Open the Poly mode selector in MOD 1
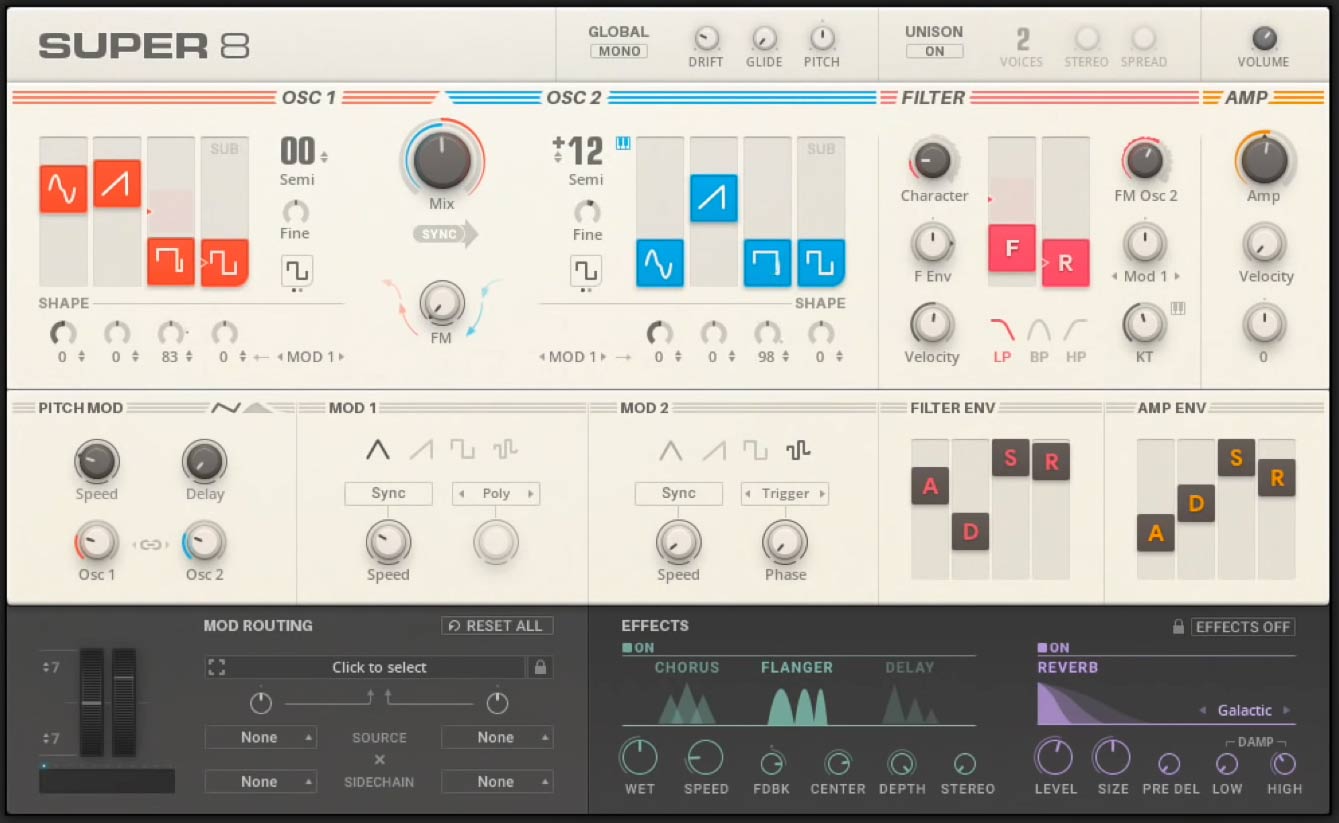Image resolution: width=1339 pixels, height=823 pixels. pos(496,493)
